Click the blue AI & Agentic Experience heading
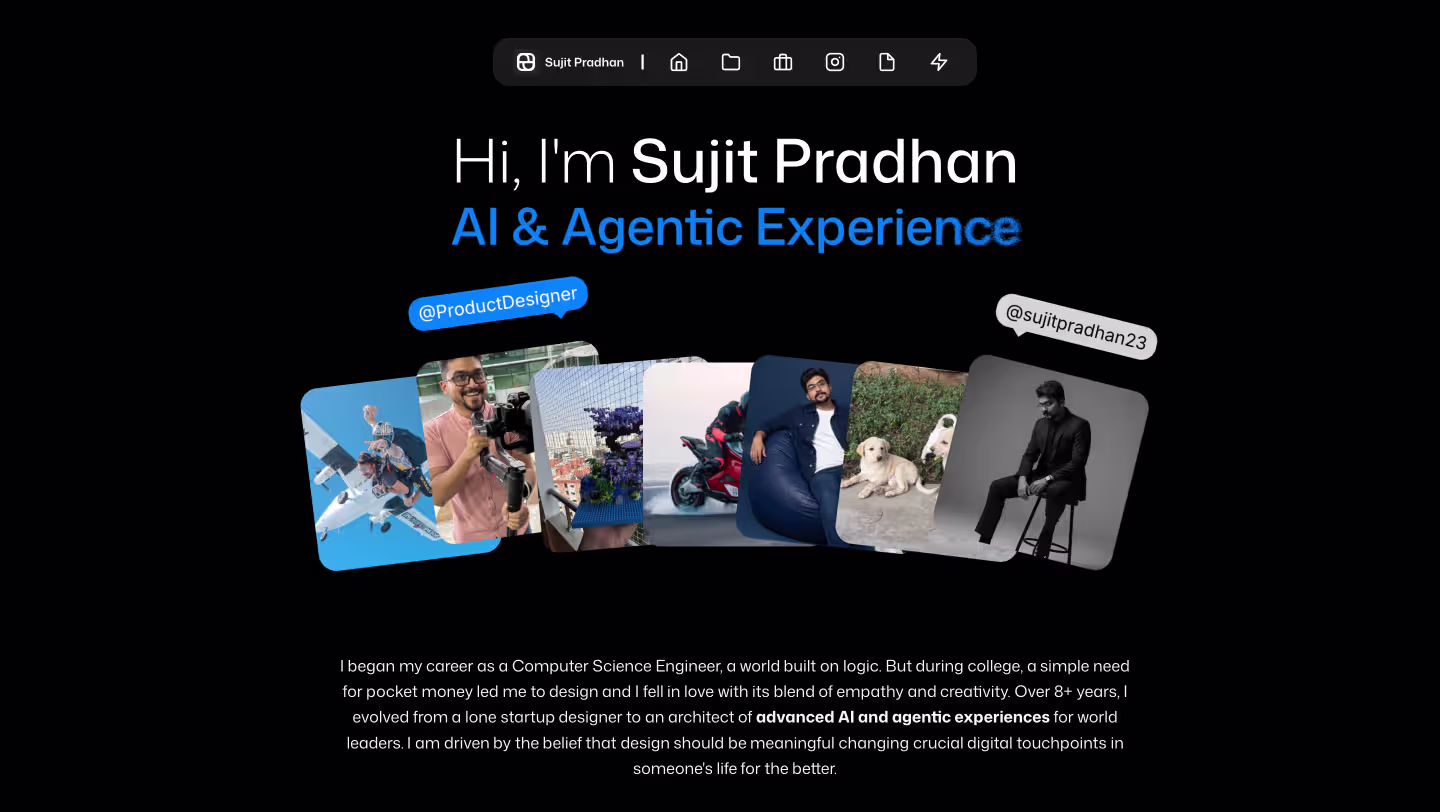Image resolution: width=1440 pixels, height=812 pixels. click(736, 228)
